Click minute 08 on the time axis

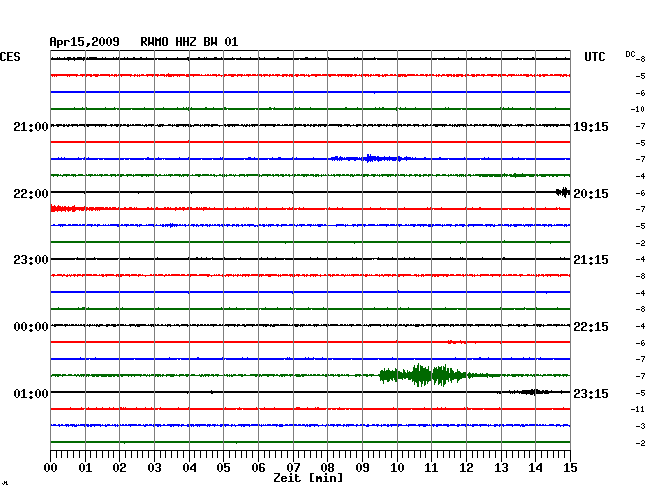tap(327, 468)
